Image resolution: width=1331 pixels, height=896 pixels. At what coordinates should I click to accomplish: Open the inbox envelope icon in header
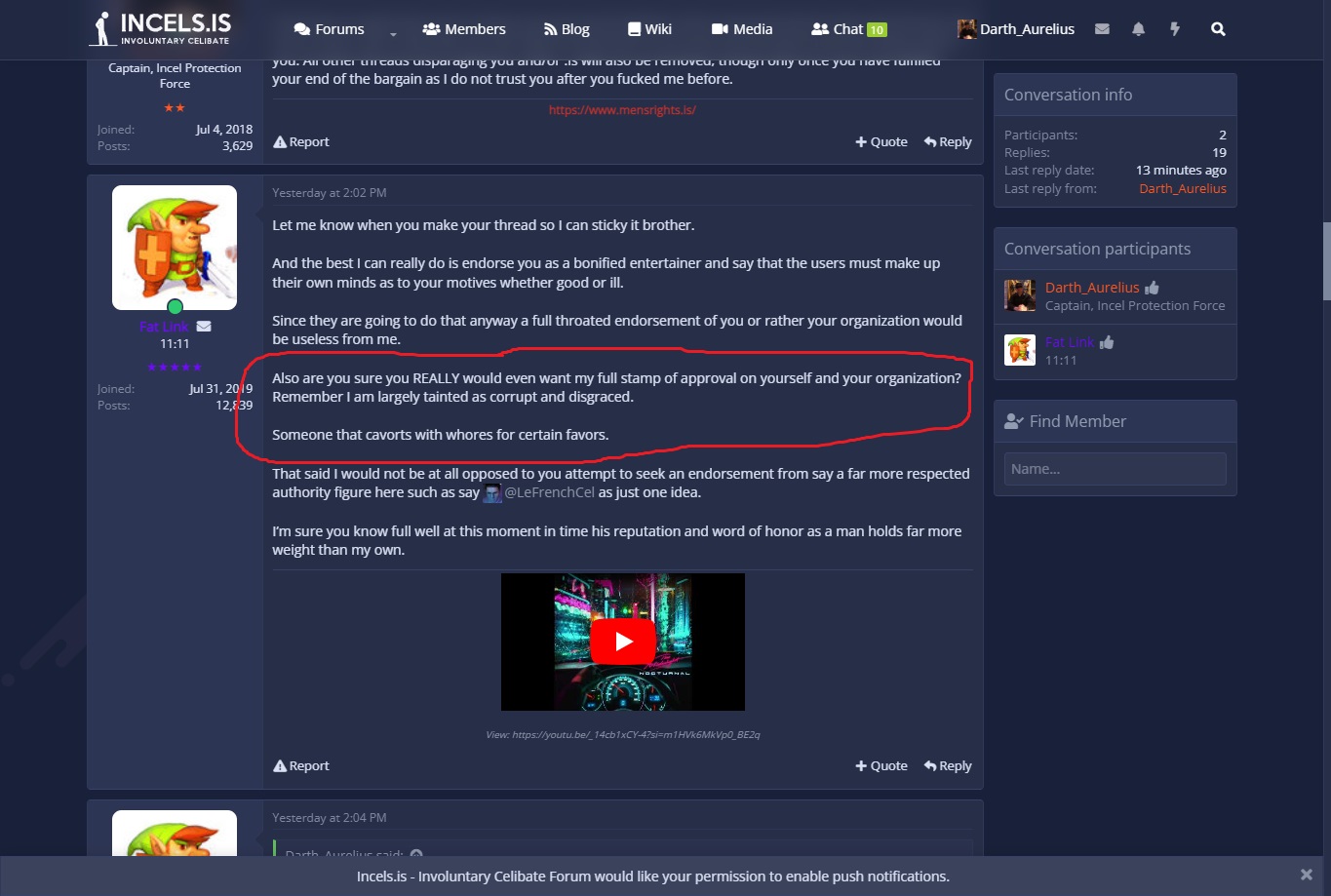point(1102,29)
